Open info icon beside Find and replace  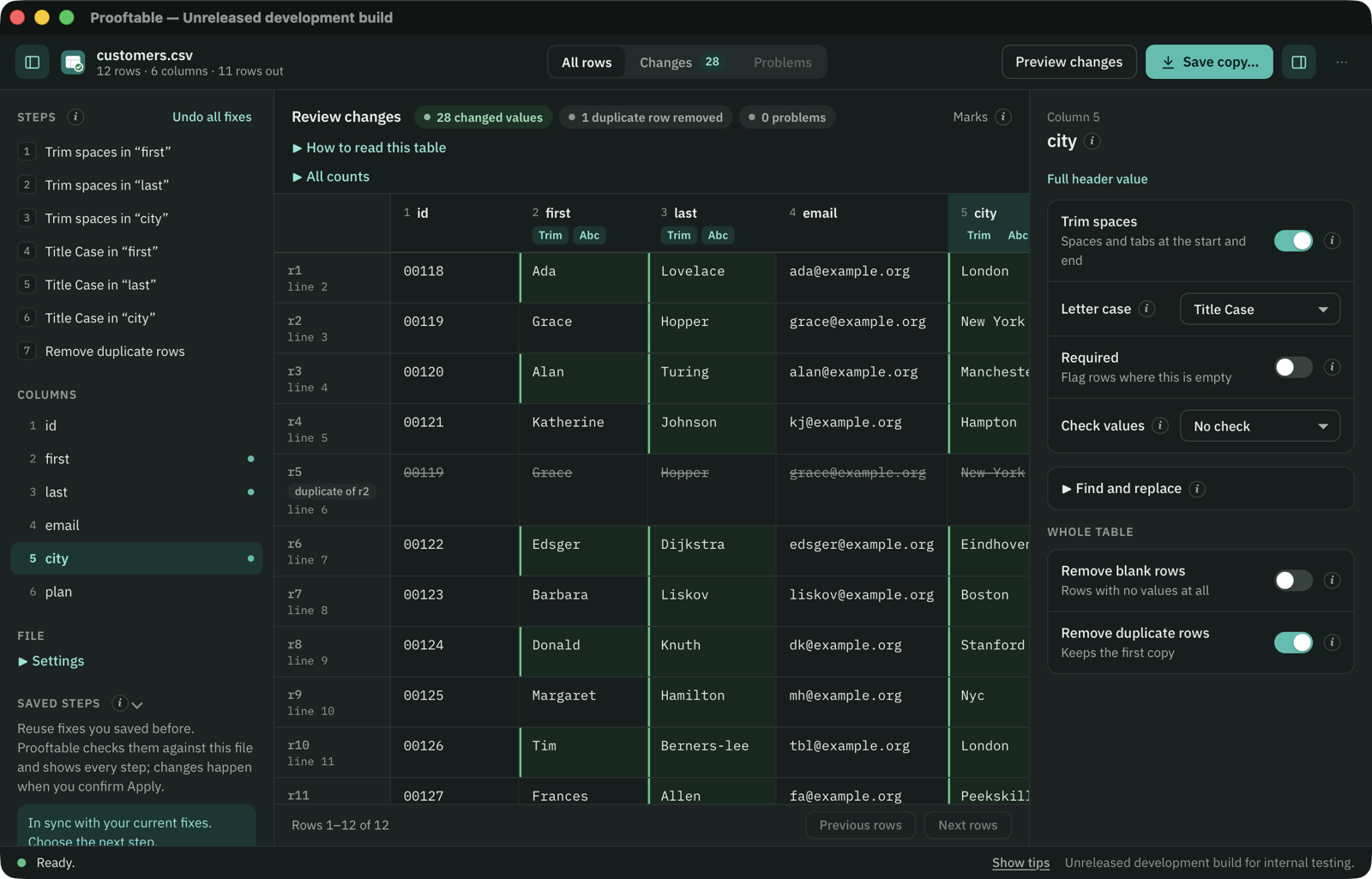[x=1198, y=489]
